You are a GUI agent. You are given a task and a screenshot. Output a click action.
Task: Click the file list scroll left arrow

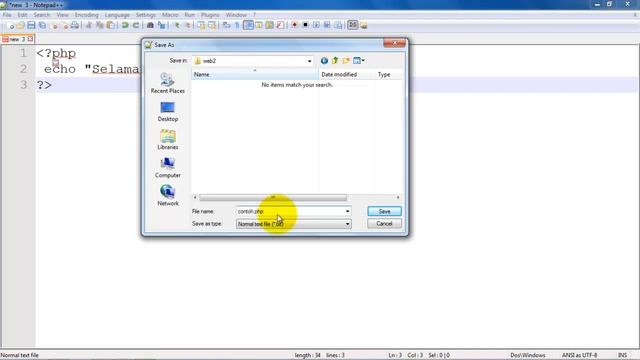pyautogui.click(x=195, y=198)
